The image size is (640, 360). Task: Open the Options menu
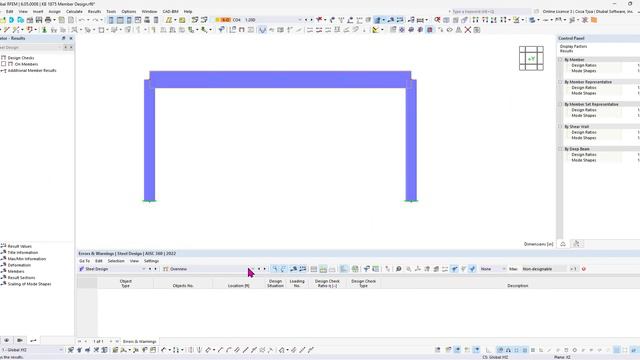click(x=129, y=11)
